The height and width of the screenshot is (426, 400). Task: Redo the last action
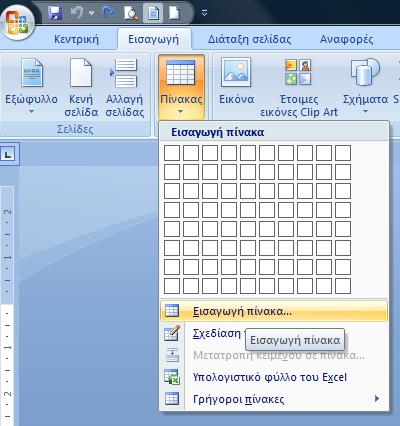[x=108, y=13]
